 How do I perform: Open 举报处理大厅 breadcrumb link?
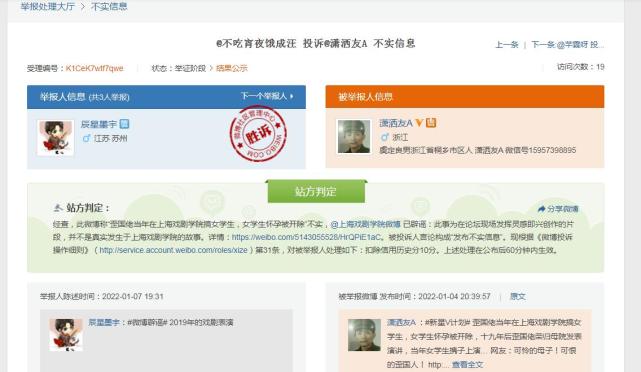coord(47,7)
